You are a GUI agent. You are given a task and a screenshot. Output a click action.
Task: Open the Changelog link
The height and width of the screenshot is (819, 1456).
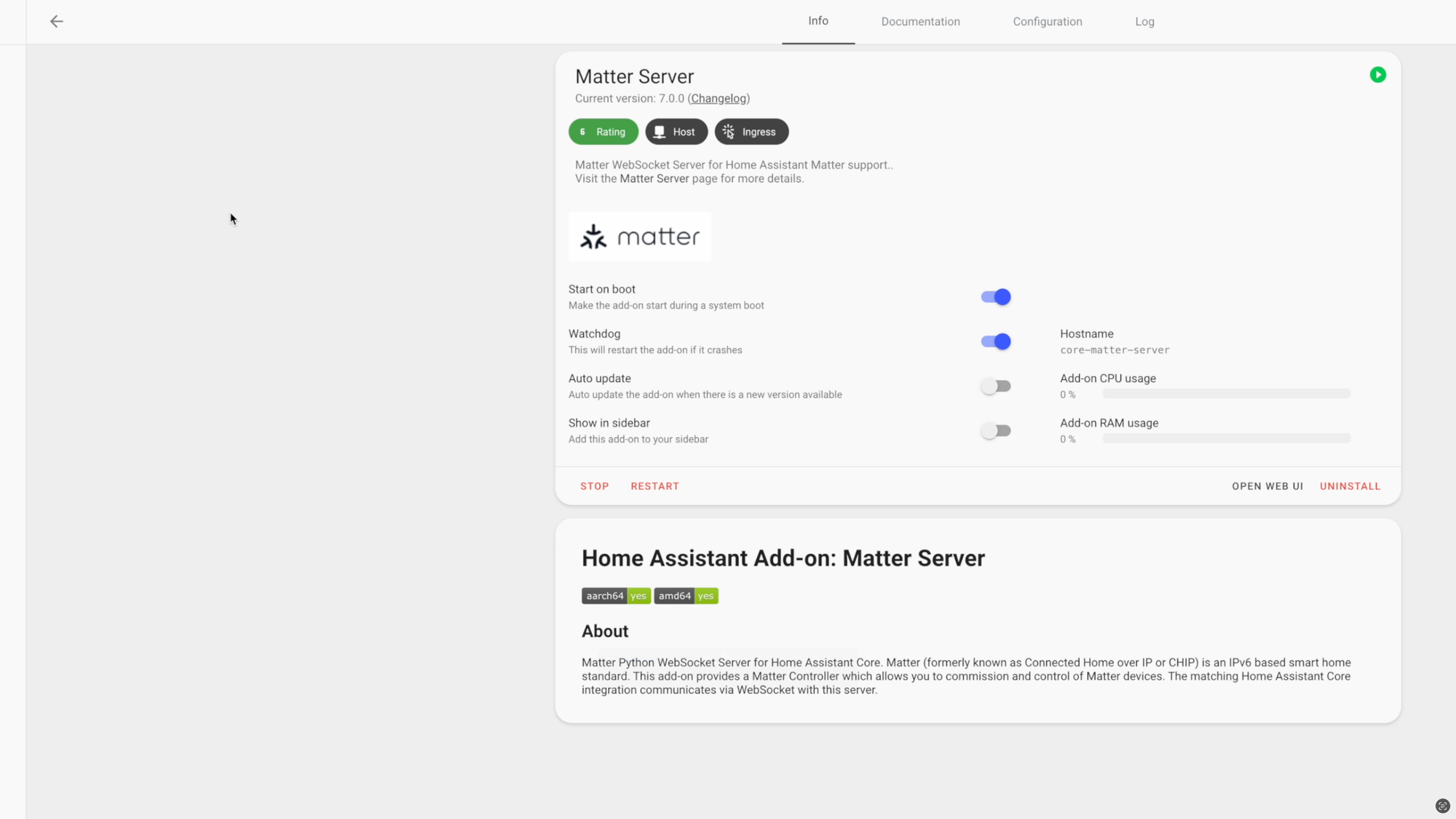(719, 98)
